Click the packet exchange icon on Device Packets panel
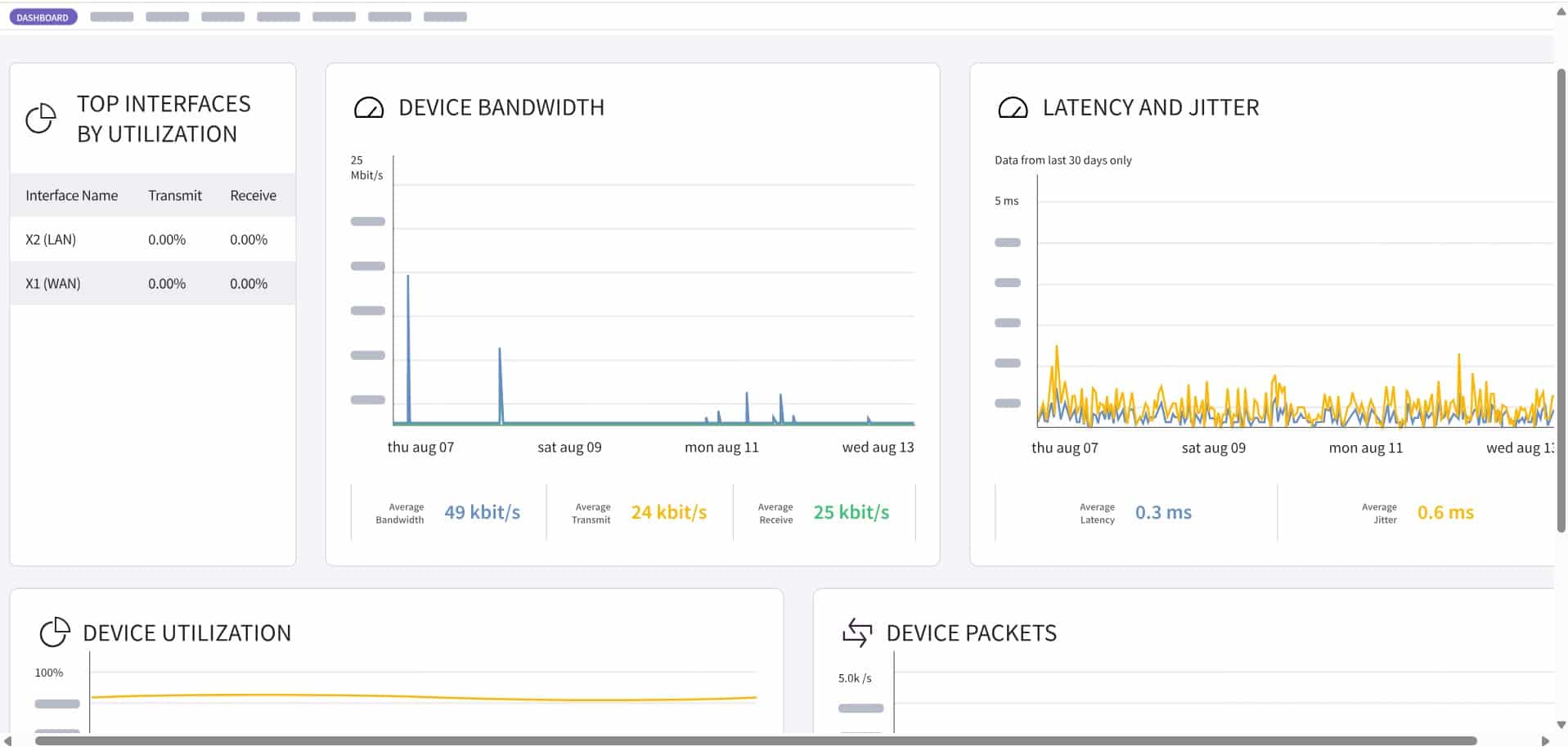This screenshot has width=1568, height=747. point(858,632)
